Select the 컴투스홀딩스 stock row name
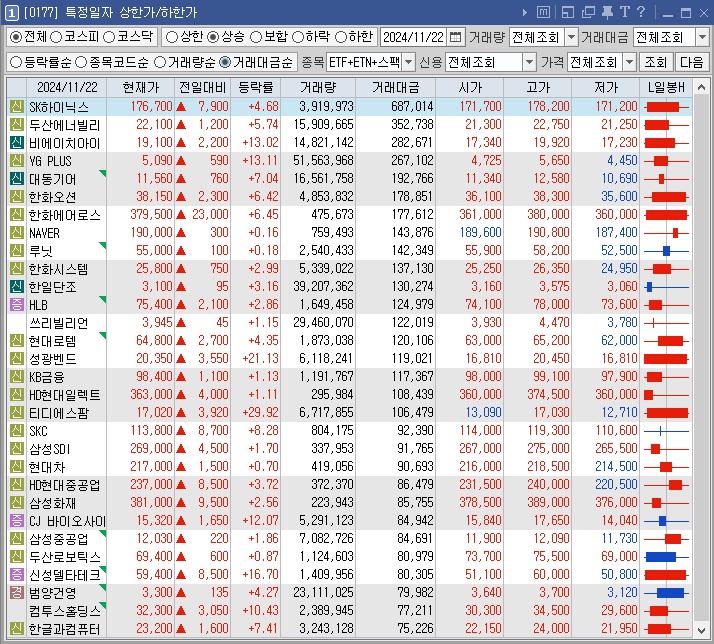The width and height of the screenshot is (714, 644). pos(65,610)
